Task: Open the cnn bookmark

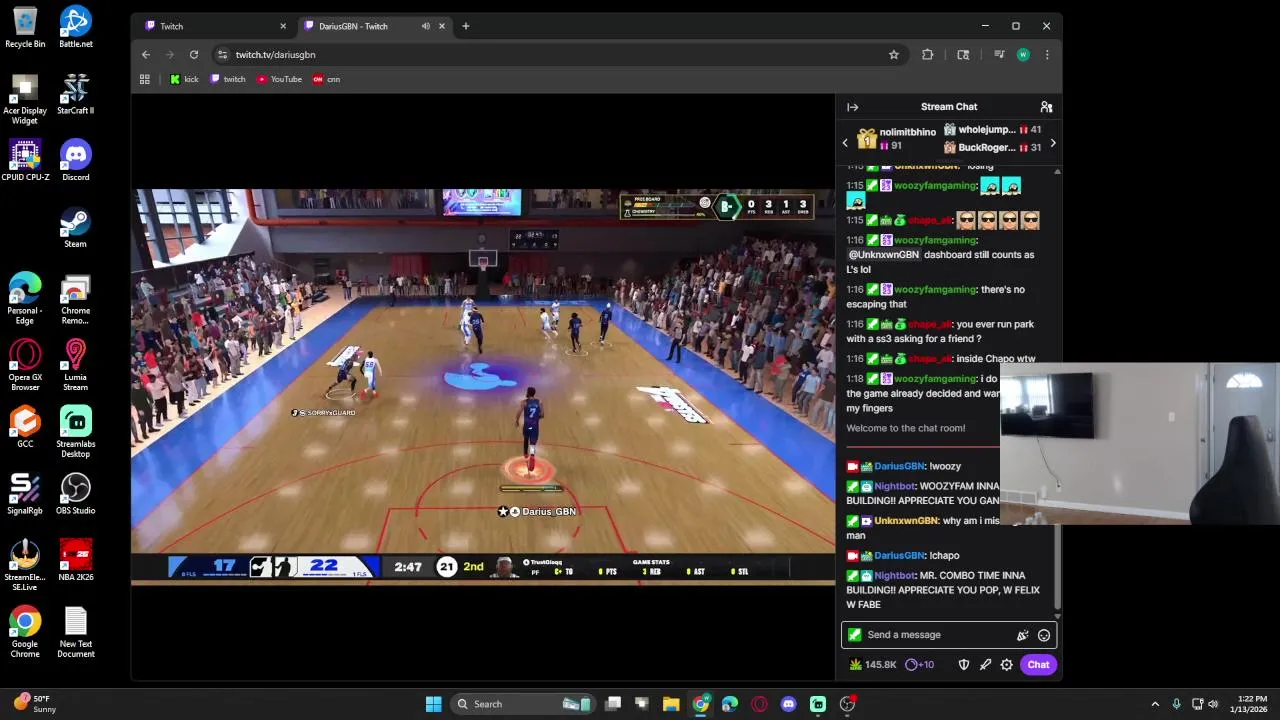Action: pos(327,79)
